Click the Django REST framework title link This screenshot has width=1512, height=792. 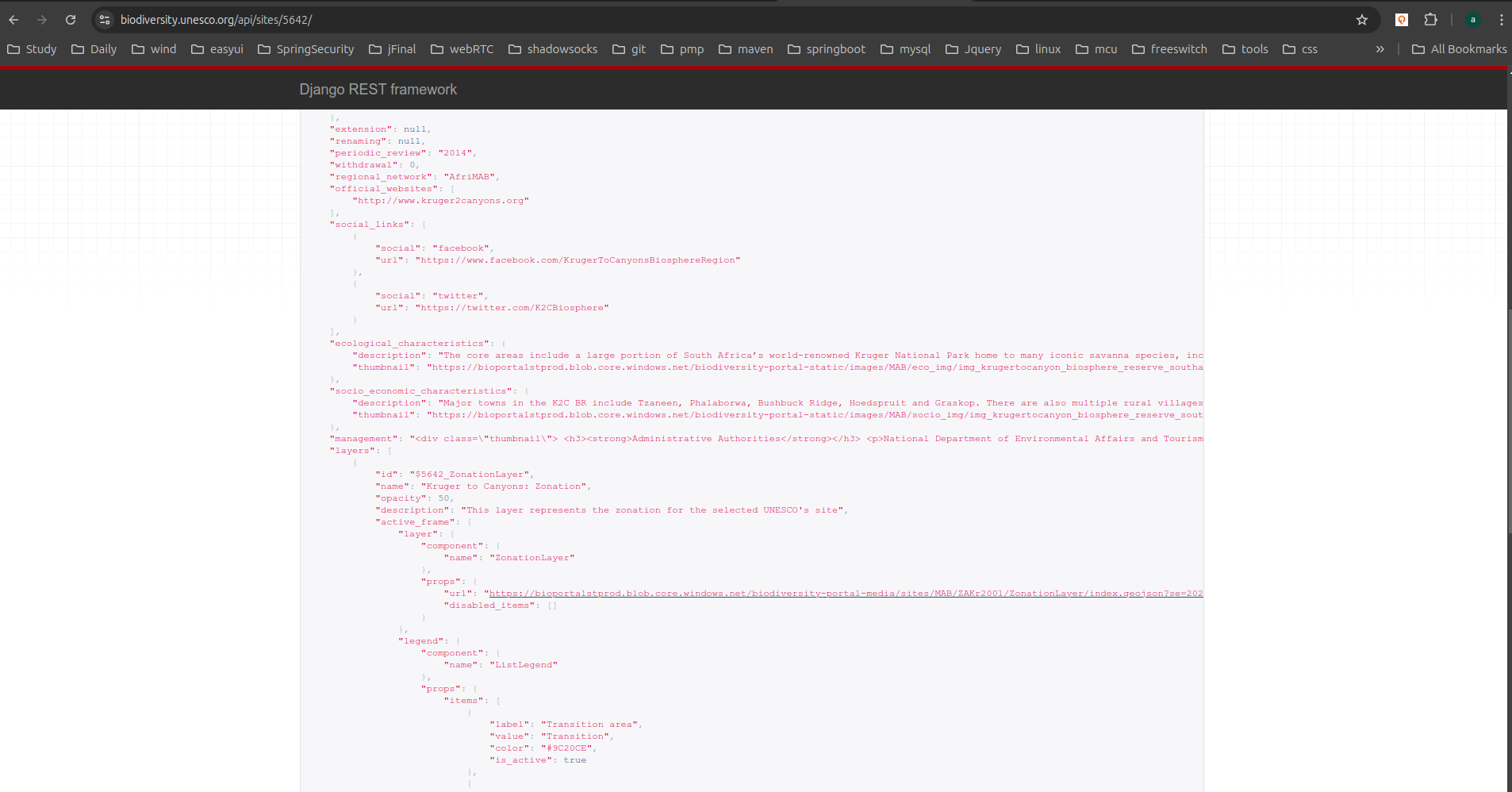(378, 90)
